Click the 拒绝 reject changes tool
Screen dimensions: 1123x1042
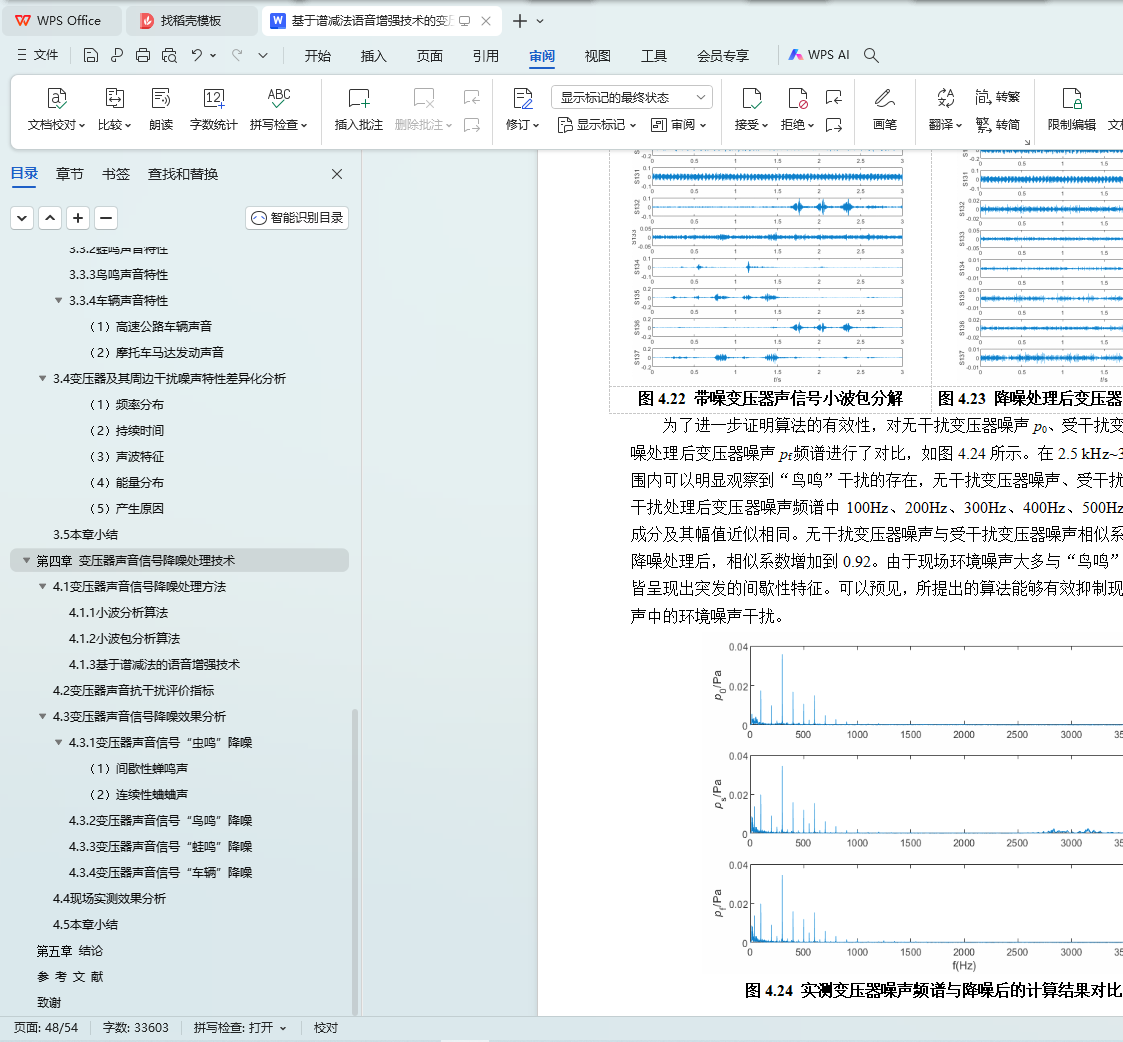coord(797,109)
